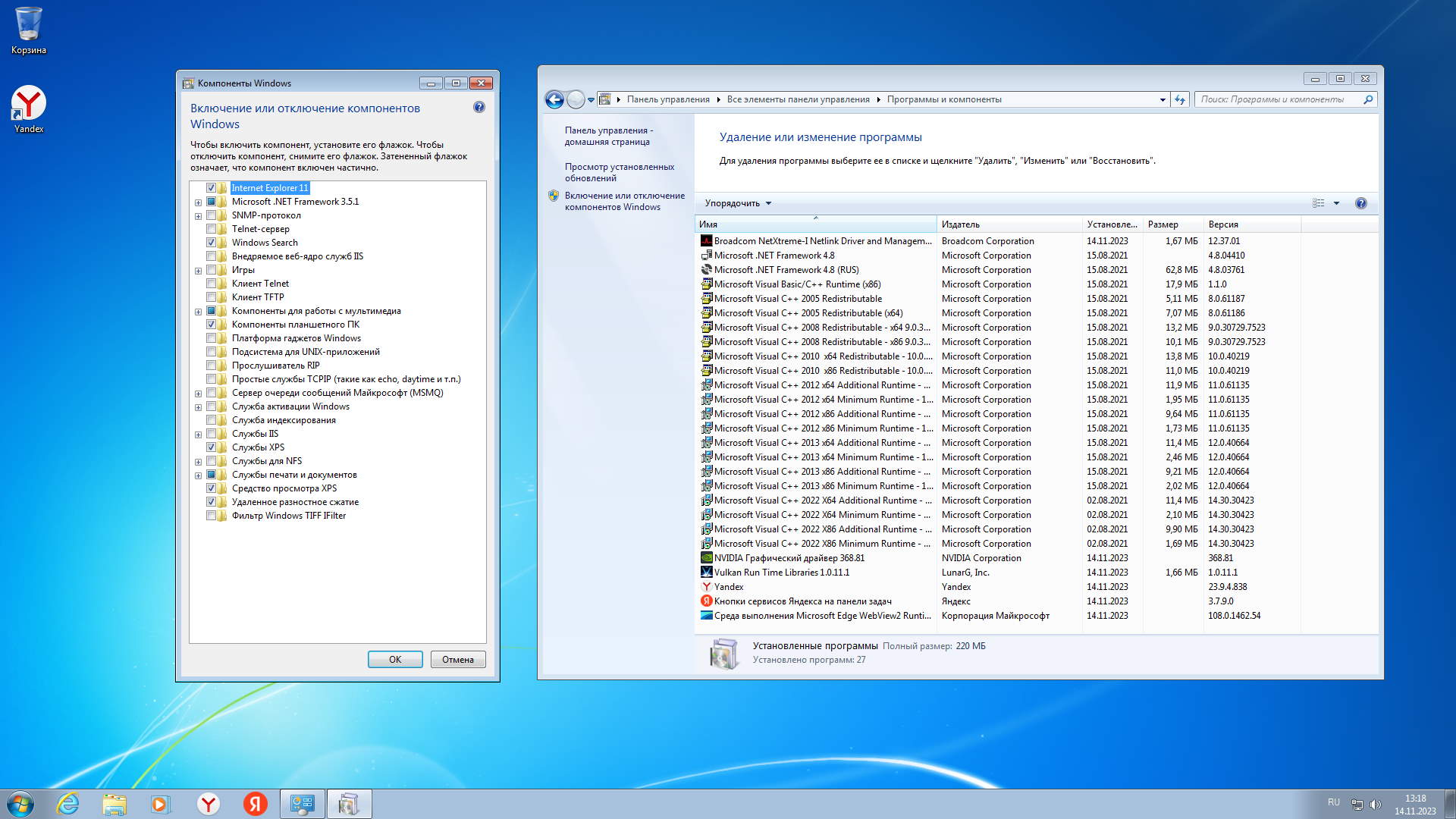Open the view options icon in toolbar
The image size is (1456, 819).
(x=1319, y=203)
